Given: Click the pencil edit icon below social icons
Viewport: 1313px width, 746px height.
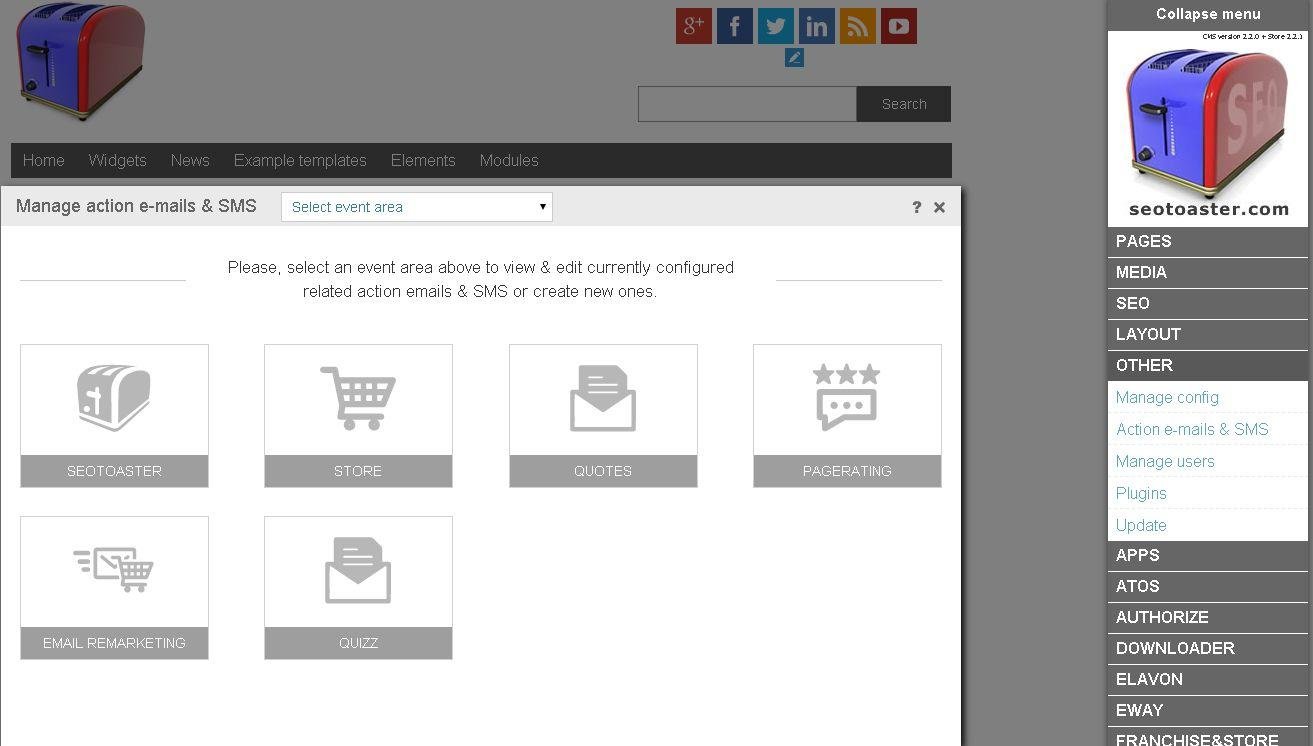Looking at the screenshot, I should [x=793, y=58].
